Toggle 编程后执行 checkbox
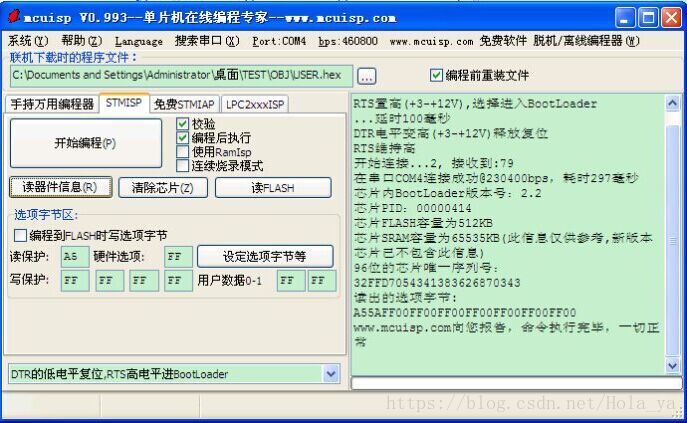 [x=182, y=138]
